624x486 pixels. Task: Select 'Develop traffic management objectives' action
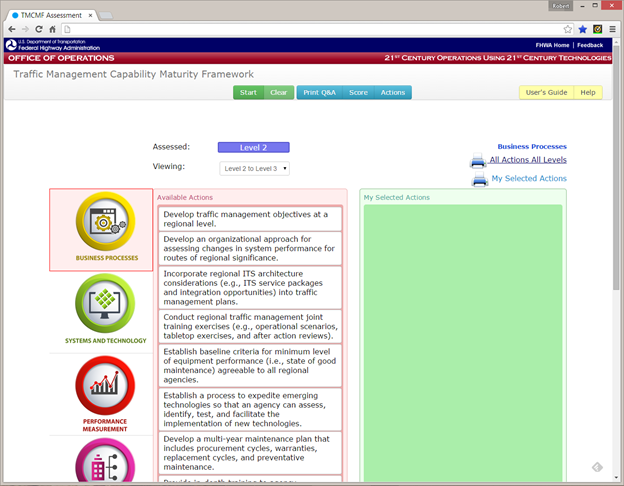point(250,219)
